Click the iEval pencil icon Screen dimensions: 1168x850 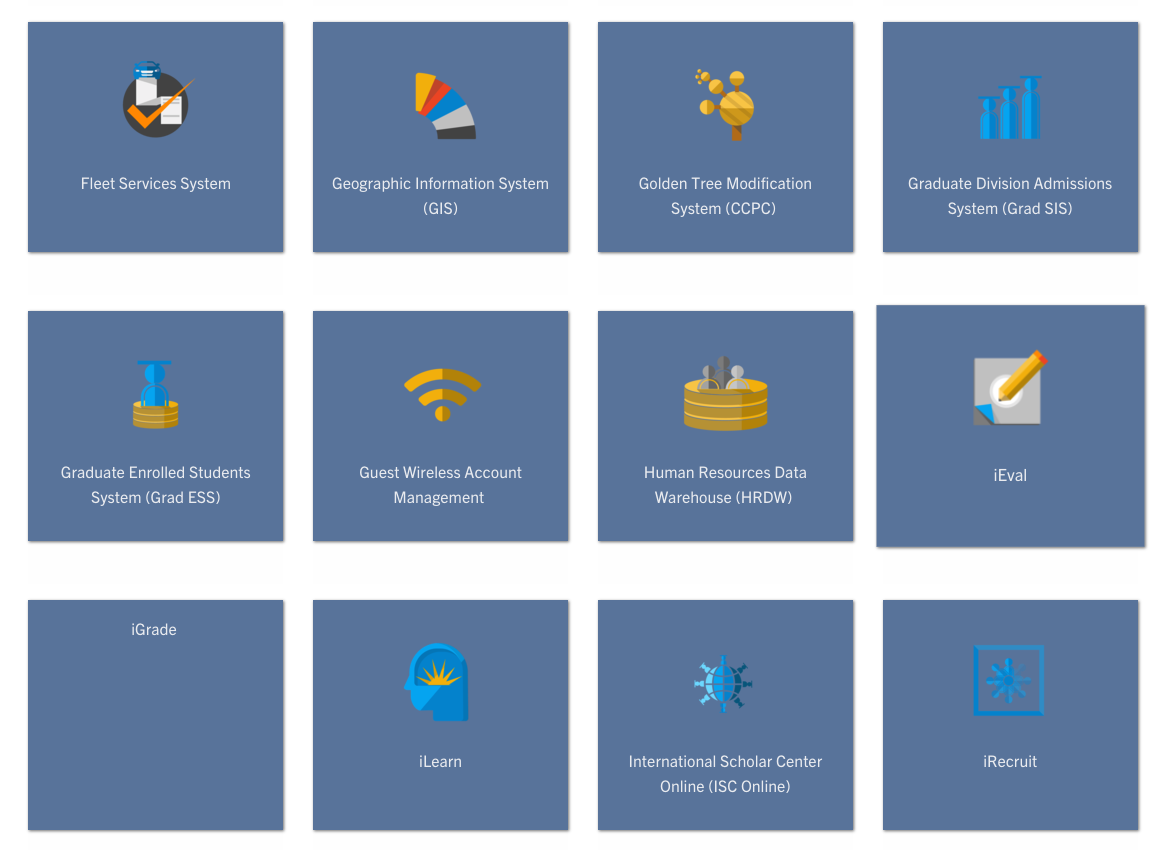click(x=1009, y=389)
